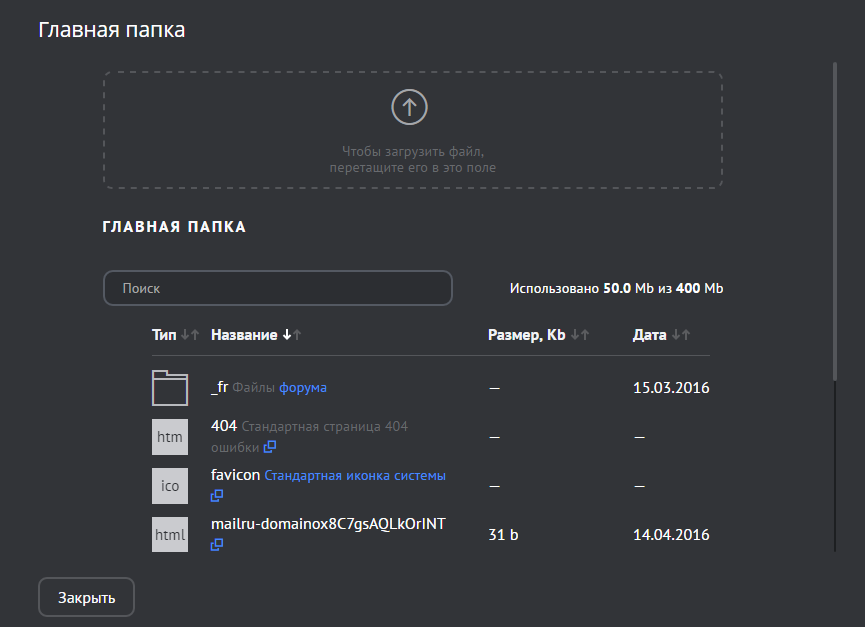
Task: Click the Поиск search field
Action: [x=278, y=288]
